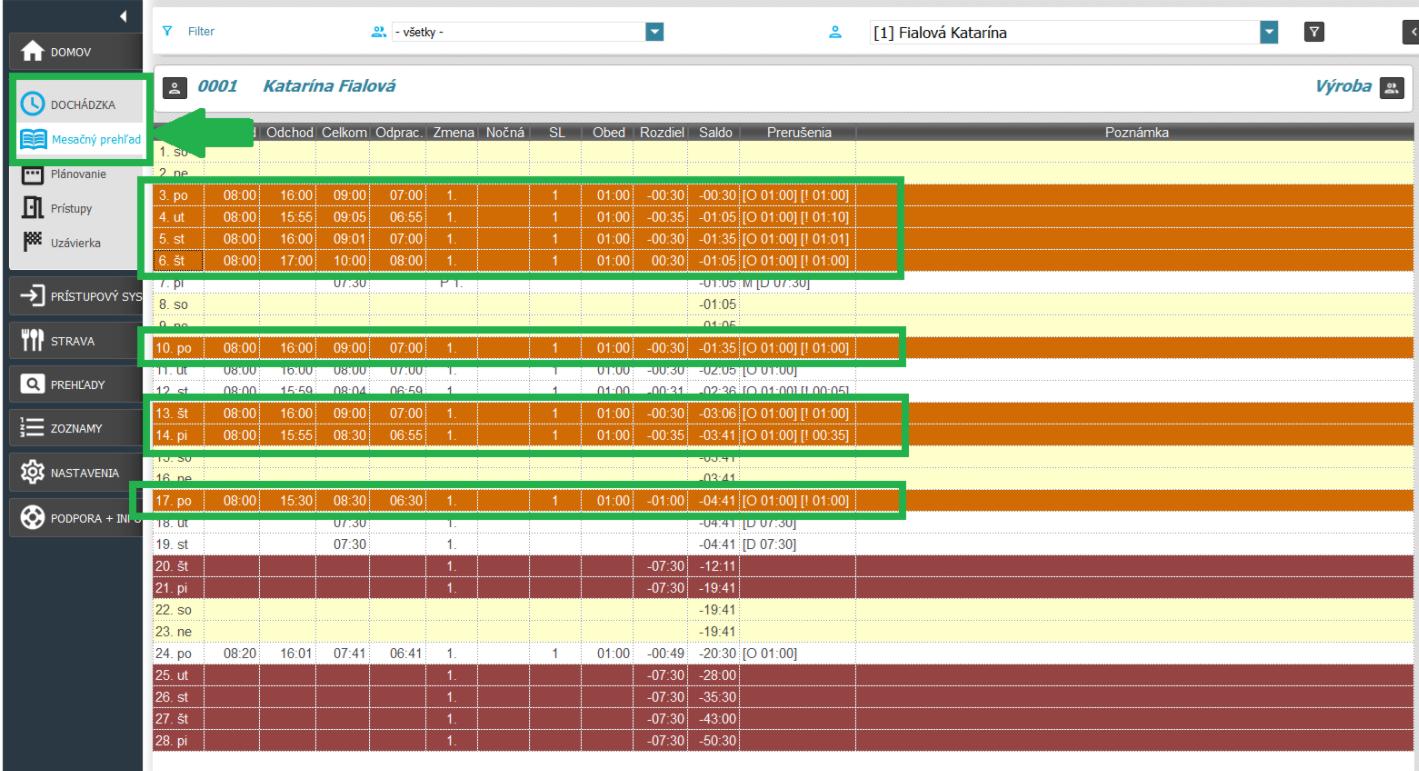Open PODPORA + INFO section
This screenshot has height=771, width=1419.
pos(75,517)
